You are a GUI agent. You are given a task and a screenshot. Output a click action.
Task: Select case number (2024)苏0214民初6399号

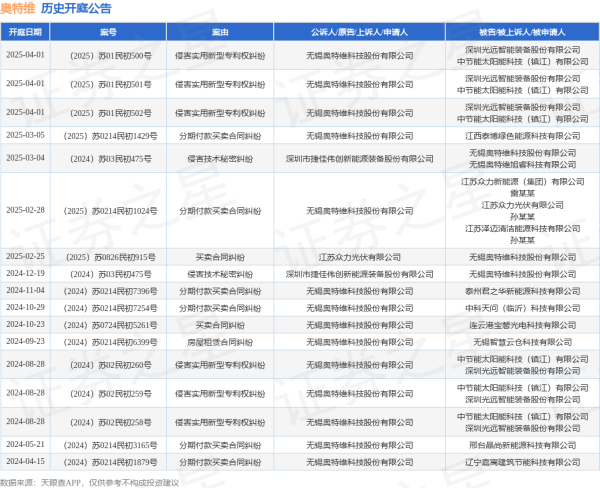coord(110,342)
